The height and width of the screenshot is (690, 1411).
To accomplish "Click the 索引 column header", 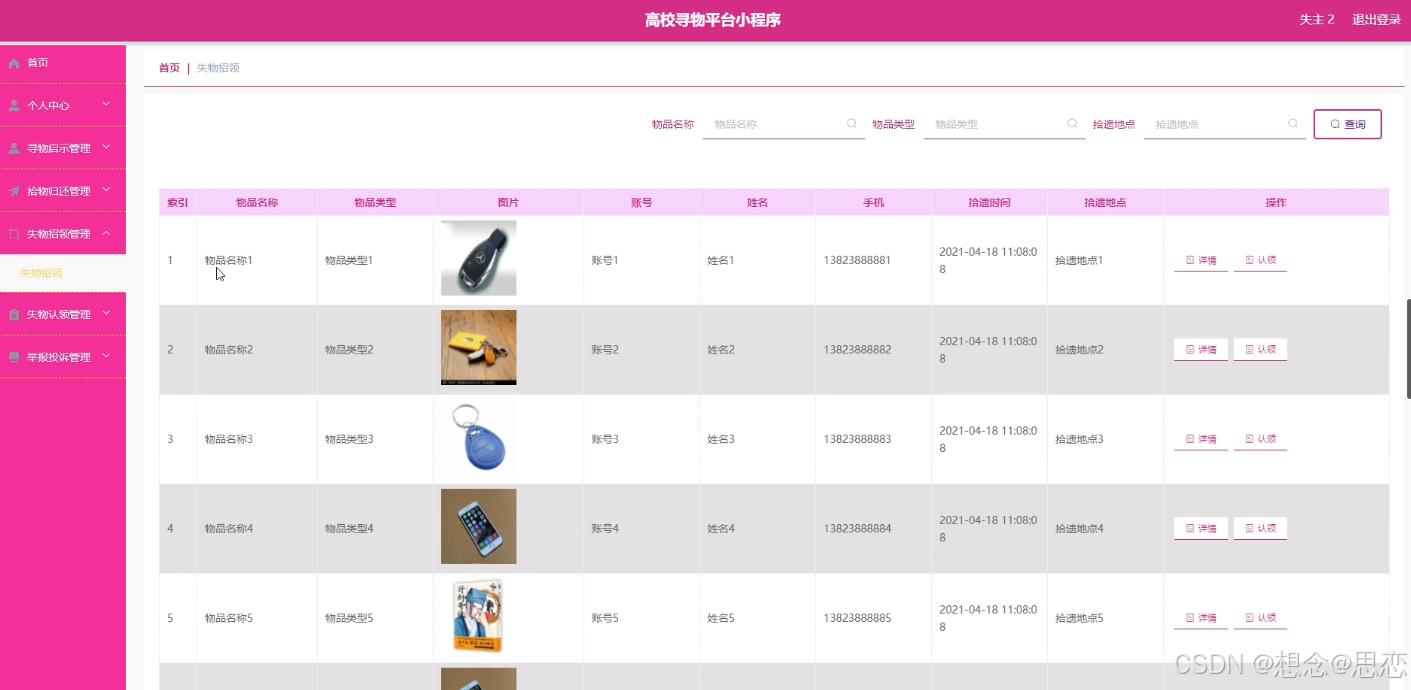I will click(x=178, y=202).
